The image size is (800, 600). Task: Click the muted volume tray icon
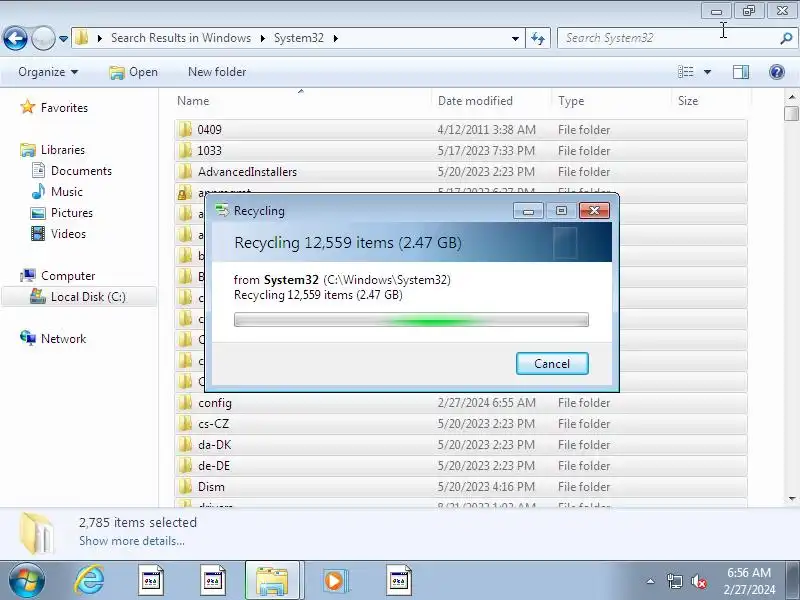tap(698, 581)
